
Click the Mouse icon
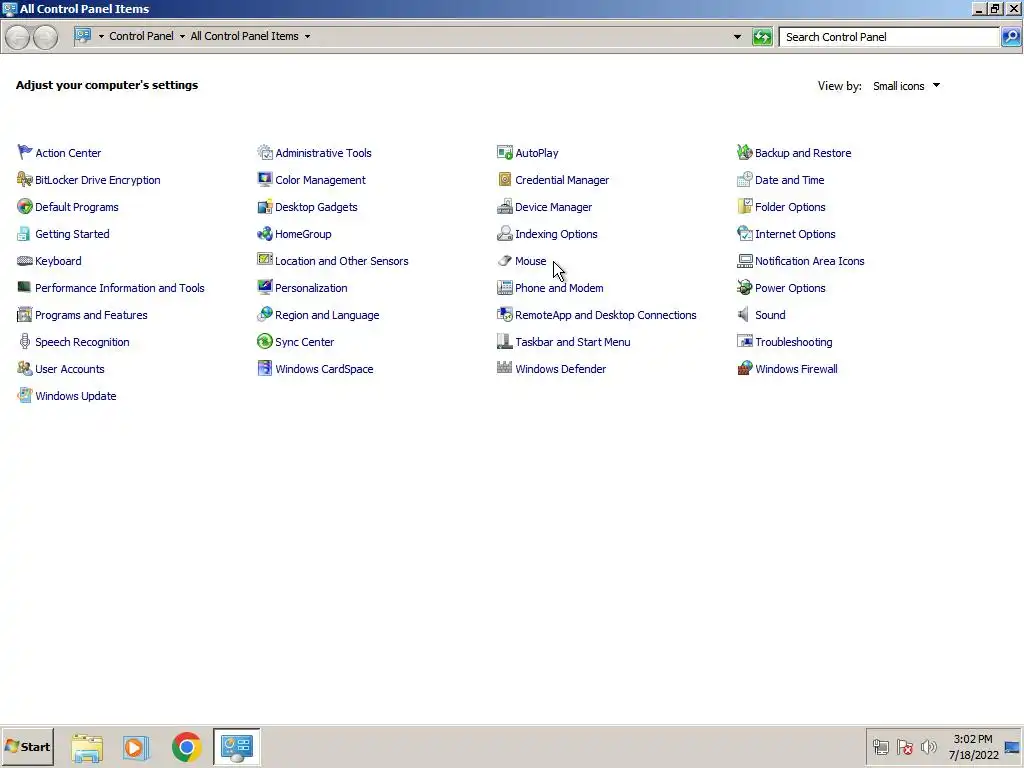point(505,261)
